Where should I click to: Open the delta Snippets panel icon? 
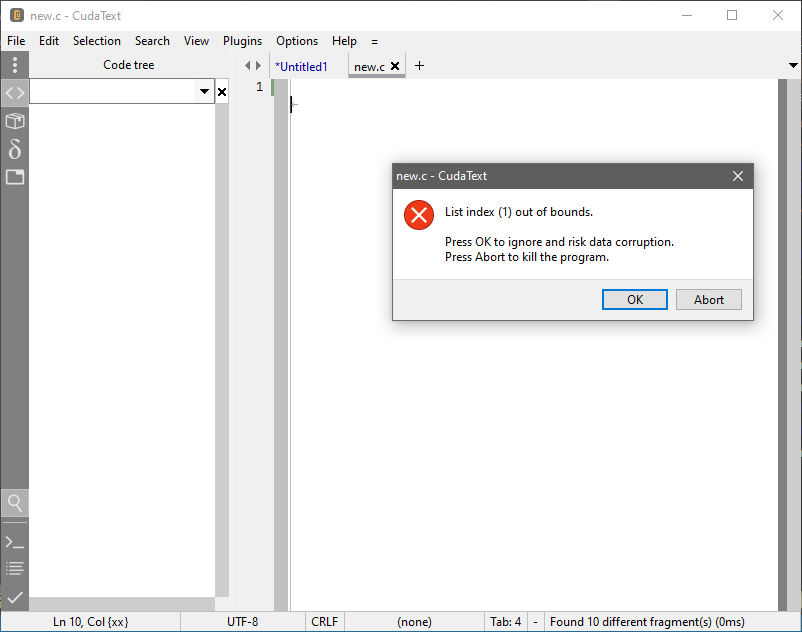click(15, 149)
